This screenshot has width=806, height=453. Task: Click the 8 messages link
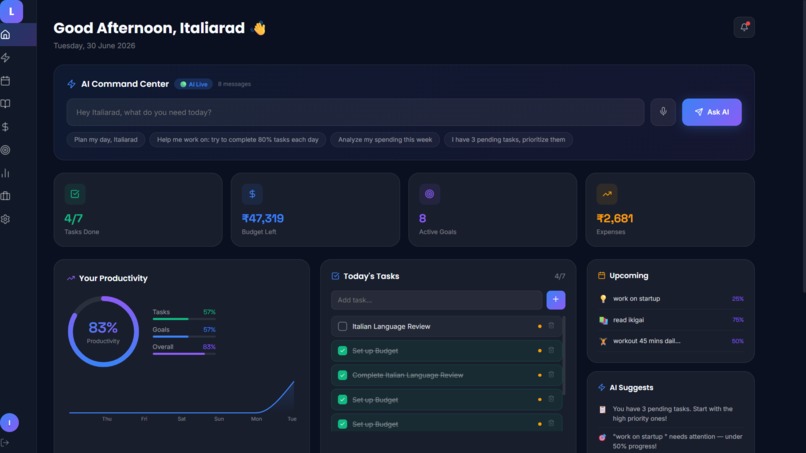pyautogui.click(x=234, y=84)
